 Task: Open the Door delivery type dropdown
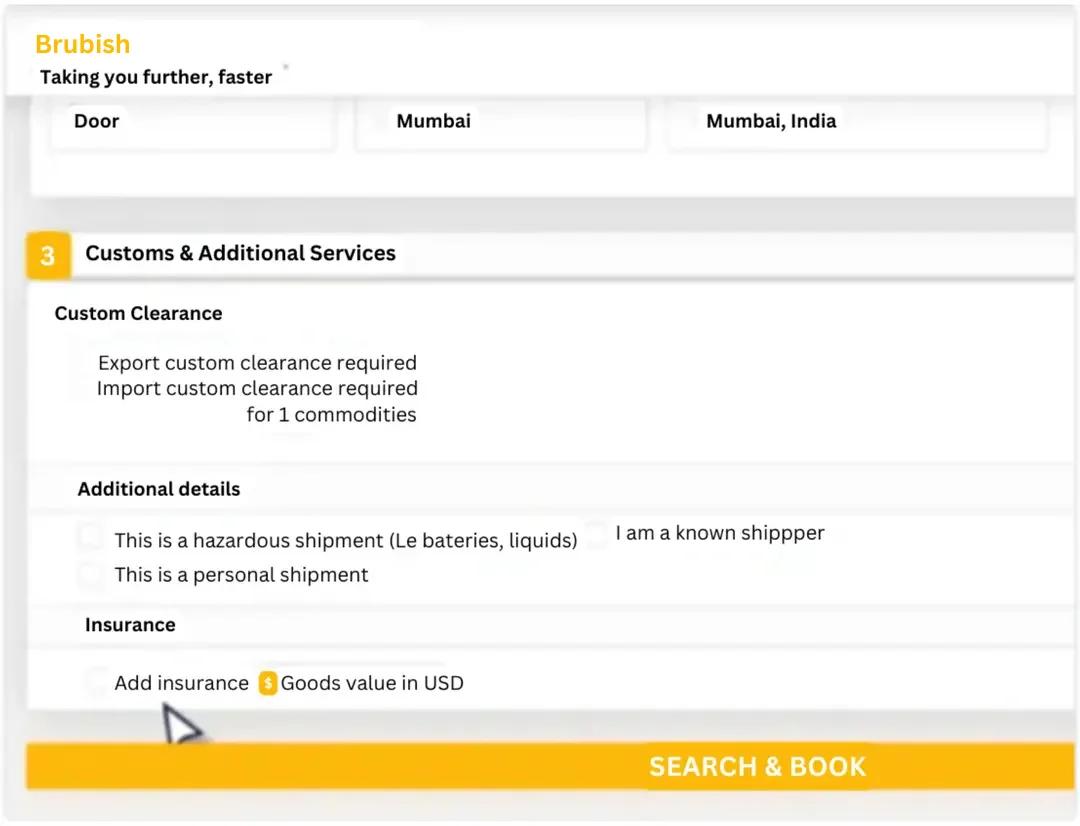pos(192,123)
